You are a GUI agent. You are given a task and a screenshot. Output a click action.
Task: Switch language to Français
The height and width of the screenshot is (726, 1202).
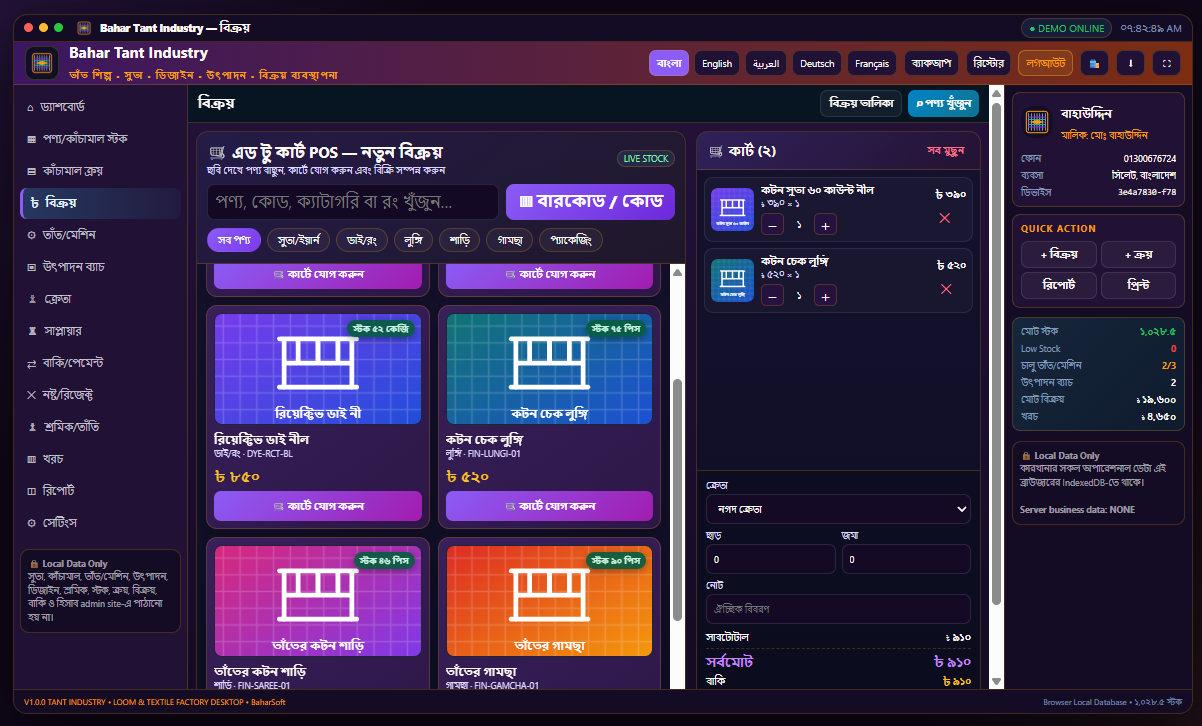pyautogui.click(x=872, y=63)
